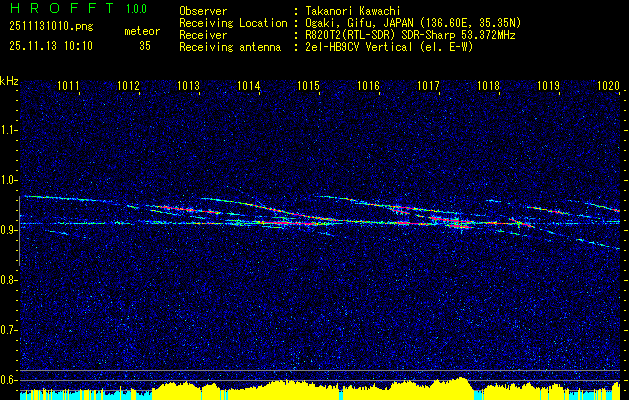Click the 1016 time axis marker
629x400 pixels.
coord(368,85)
